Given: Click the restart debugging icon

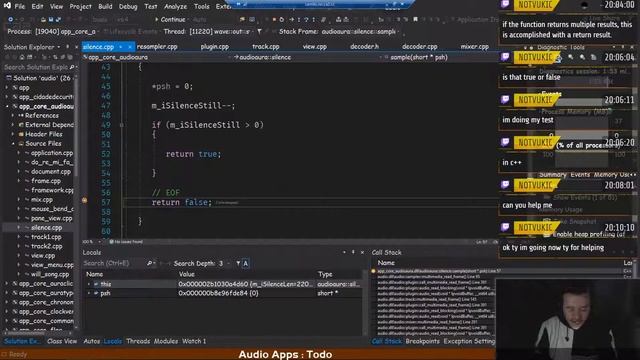Looking at the screenshot, I should [x=281, y=19].
